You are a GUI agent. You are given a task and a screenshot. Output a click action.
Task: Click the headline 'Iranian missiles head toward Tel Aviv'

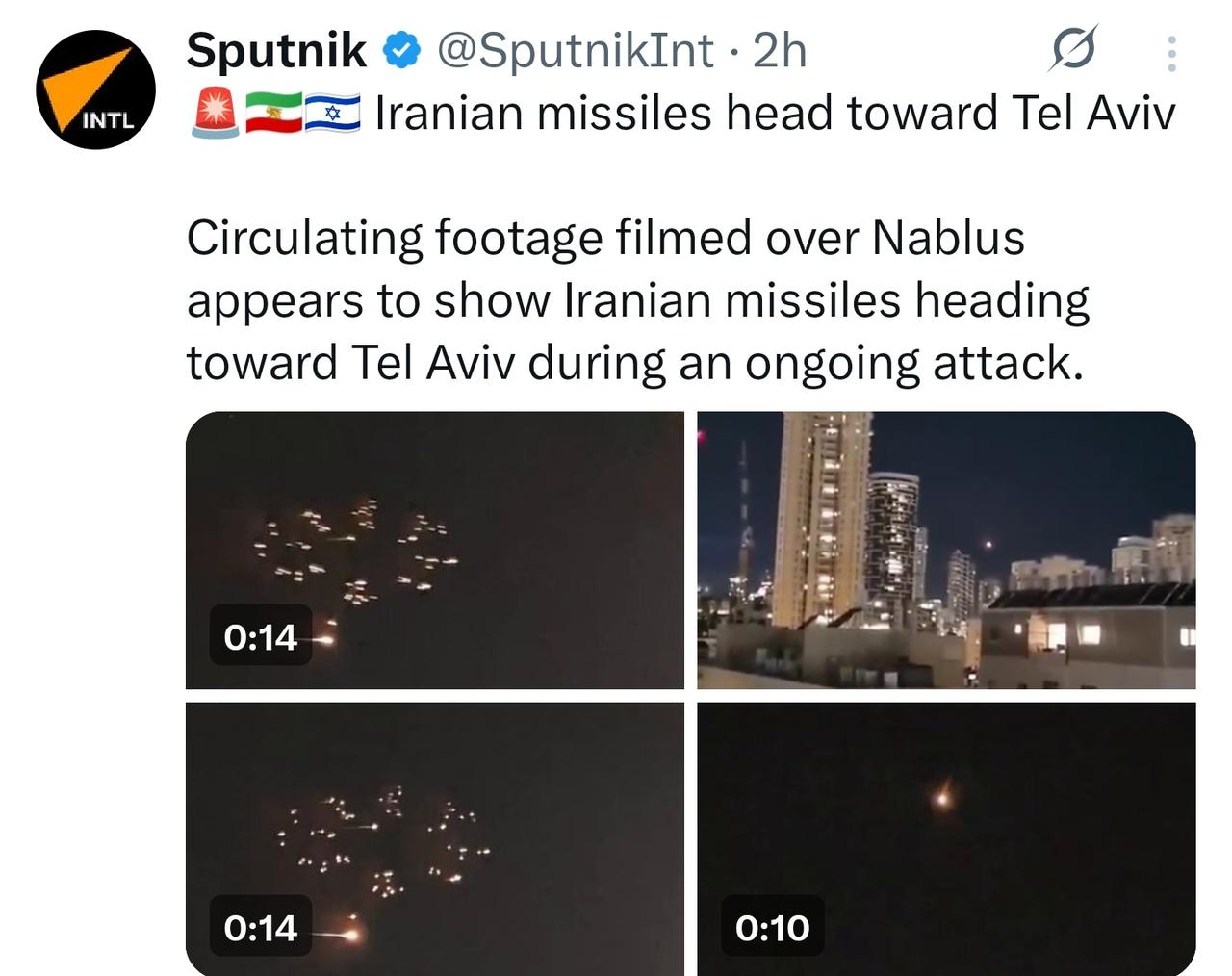(775, 114)
